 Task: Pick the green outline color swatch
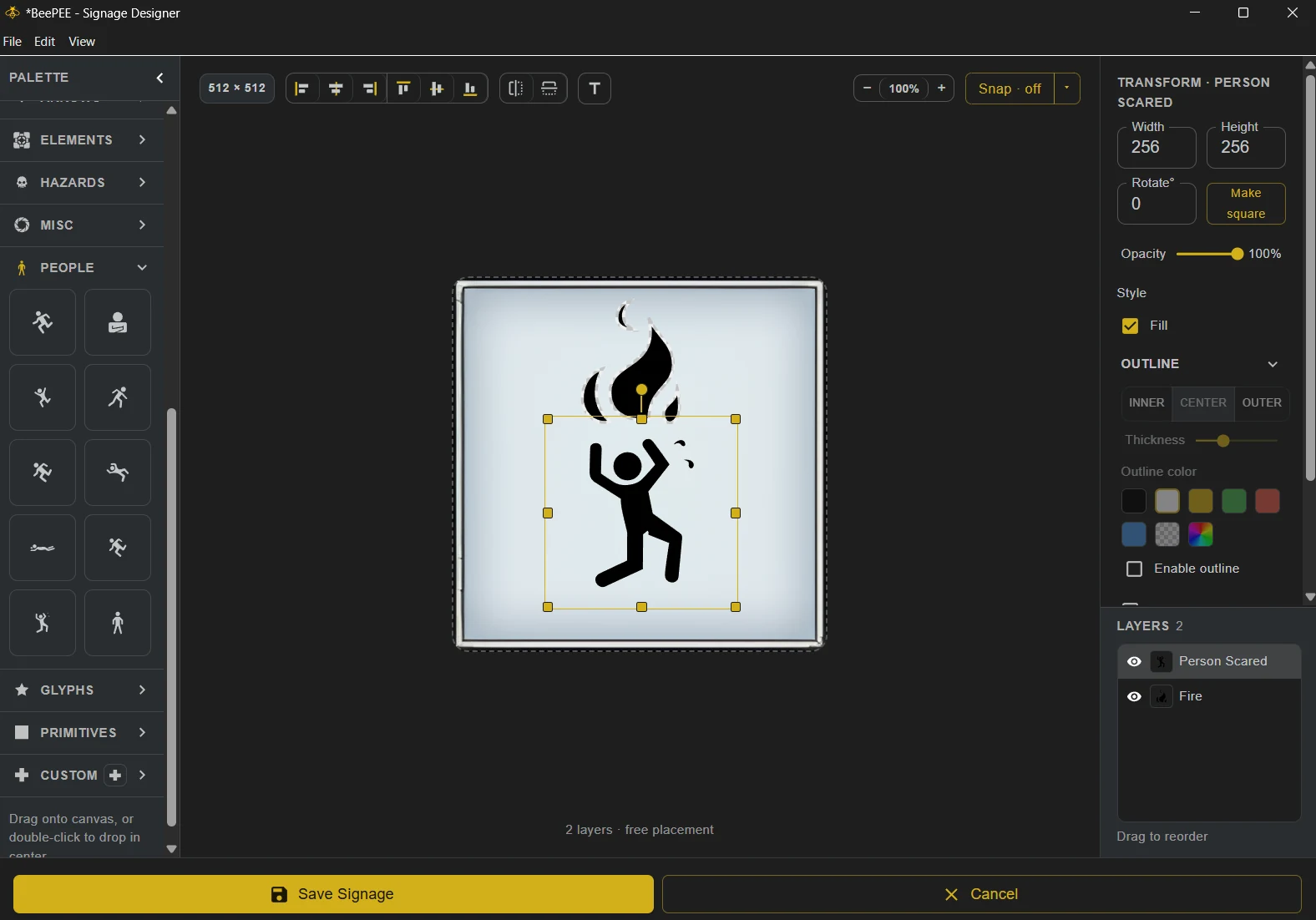click(x=1233, y=501)
